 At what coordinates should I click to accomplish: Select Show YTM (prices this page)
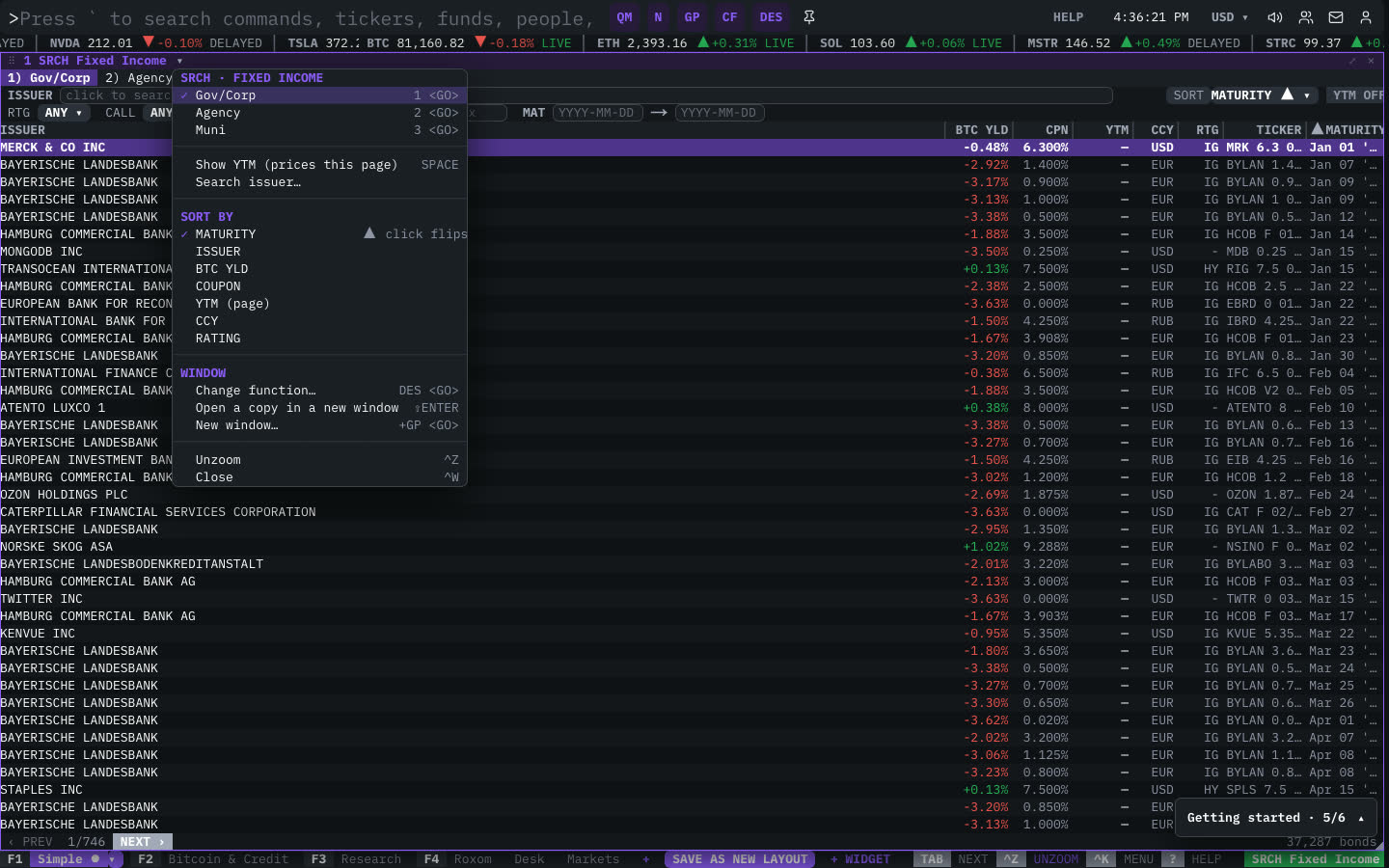point(319,165)
